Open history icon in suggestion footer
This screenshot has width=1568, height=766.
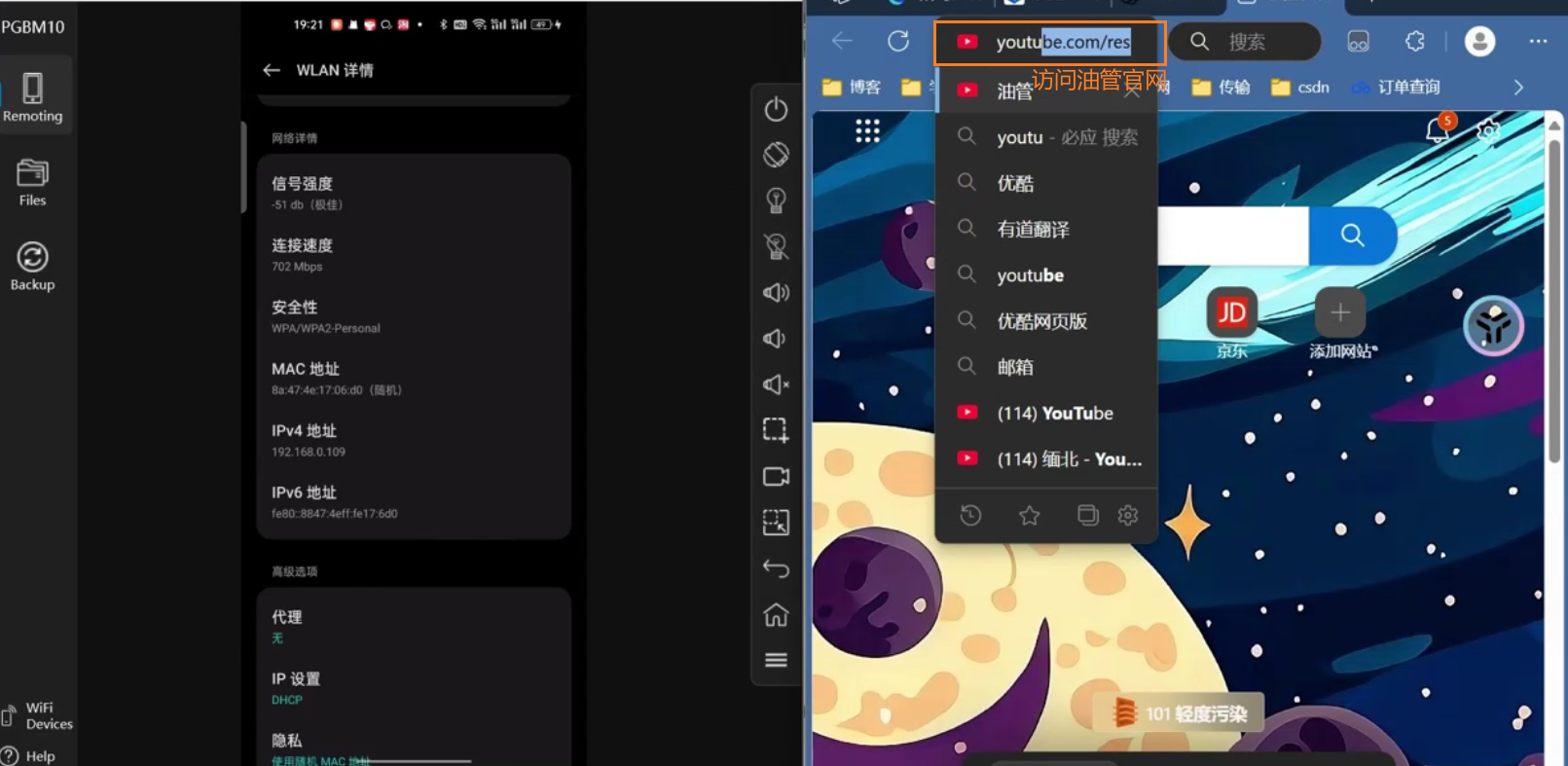pyautogui.click(x=970, y=515)
